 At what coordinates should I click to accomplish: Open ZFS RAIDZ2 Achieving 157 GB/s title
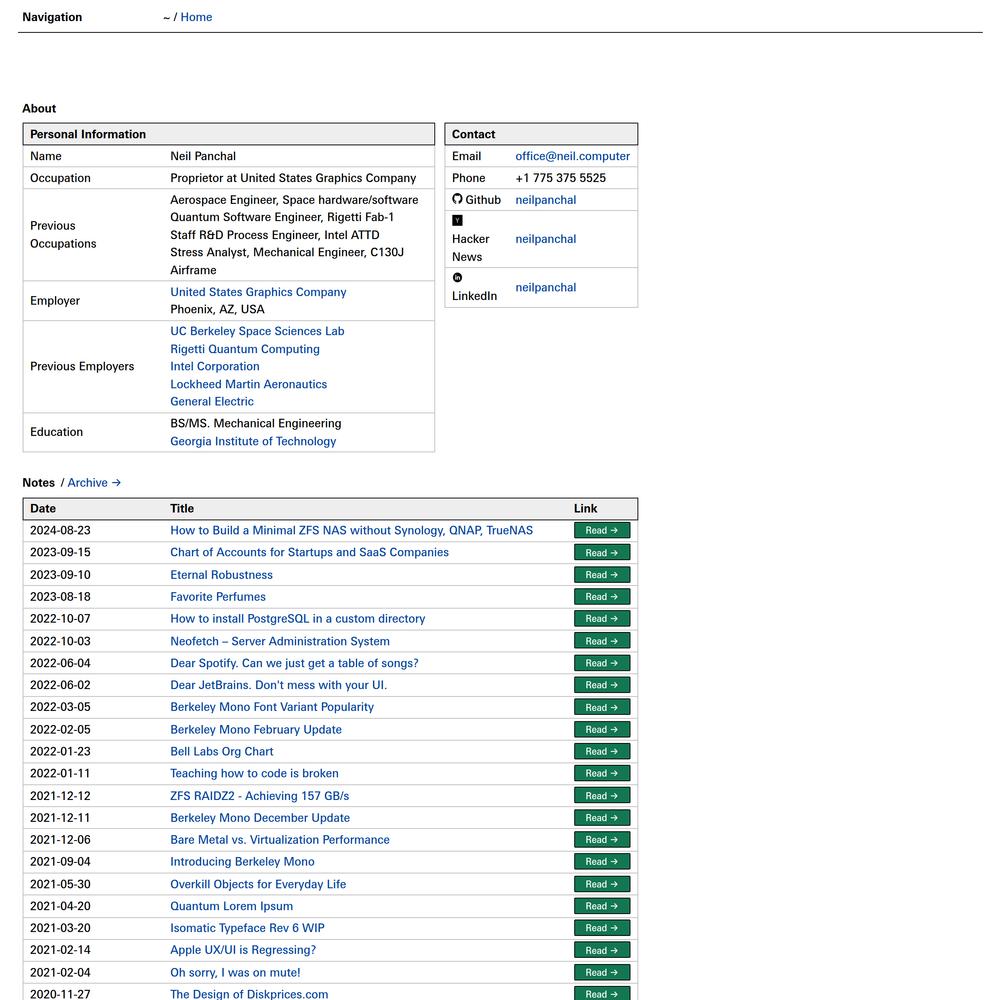coord(260,796)
